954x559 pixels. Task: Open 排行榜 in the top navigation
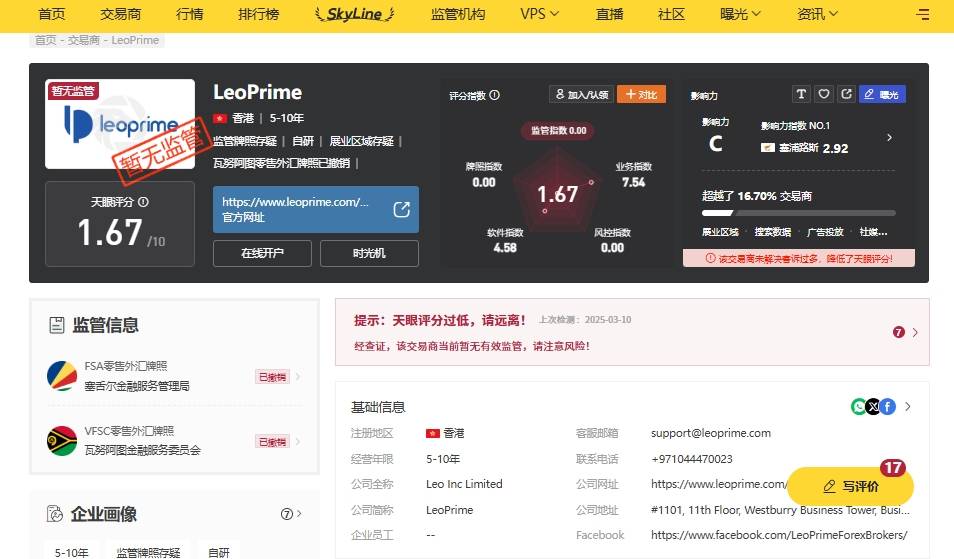coord(259,13)
